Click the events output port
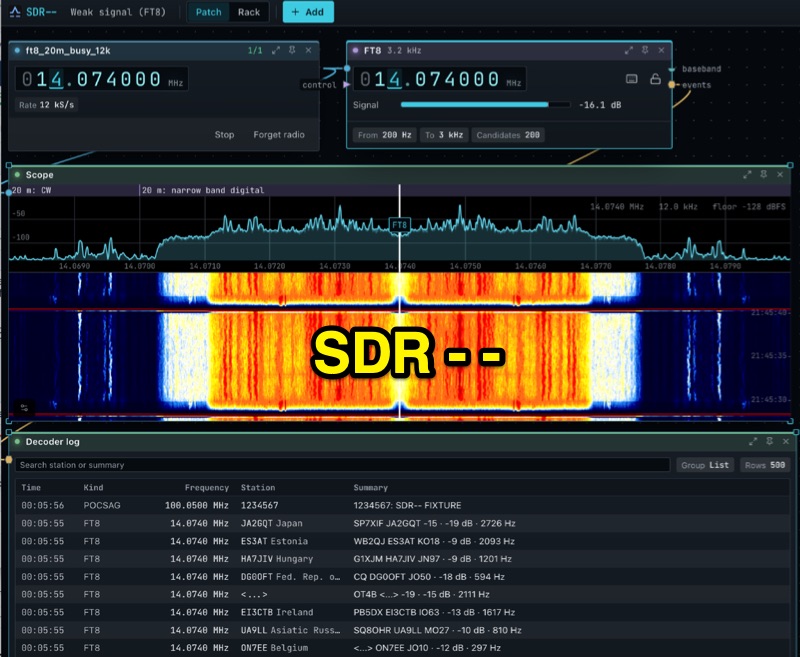This screenshot has width=800, height=657. [x=672, y=85]
